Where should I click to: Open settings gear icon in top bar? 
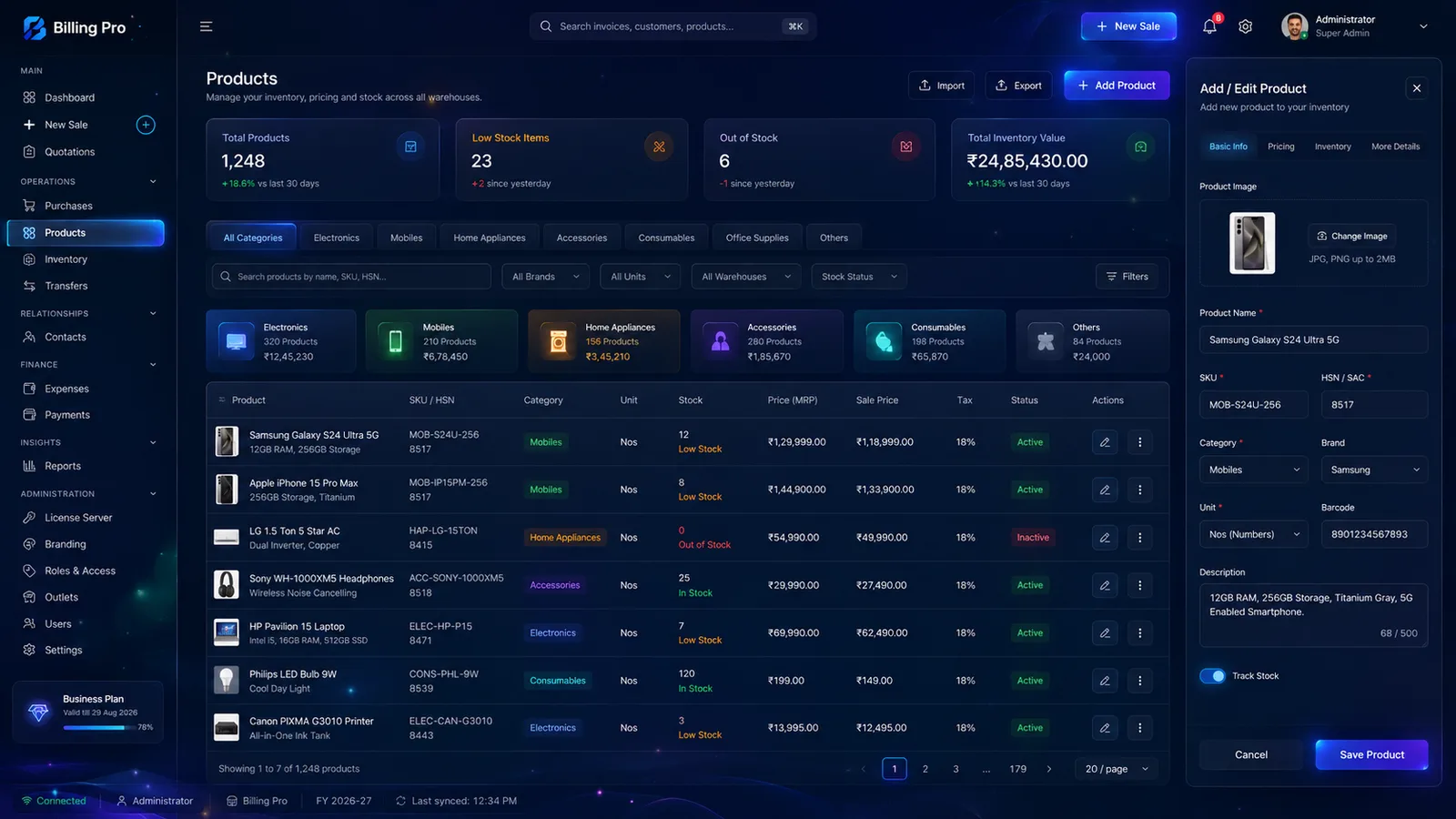(x=1246, y=26)
